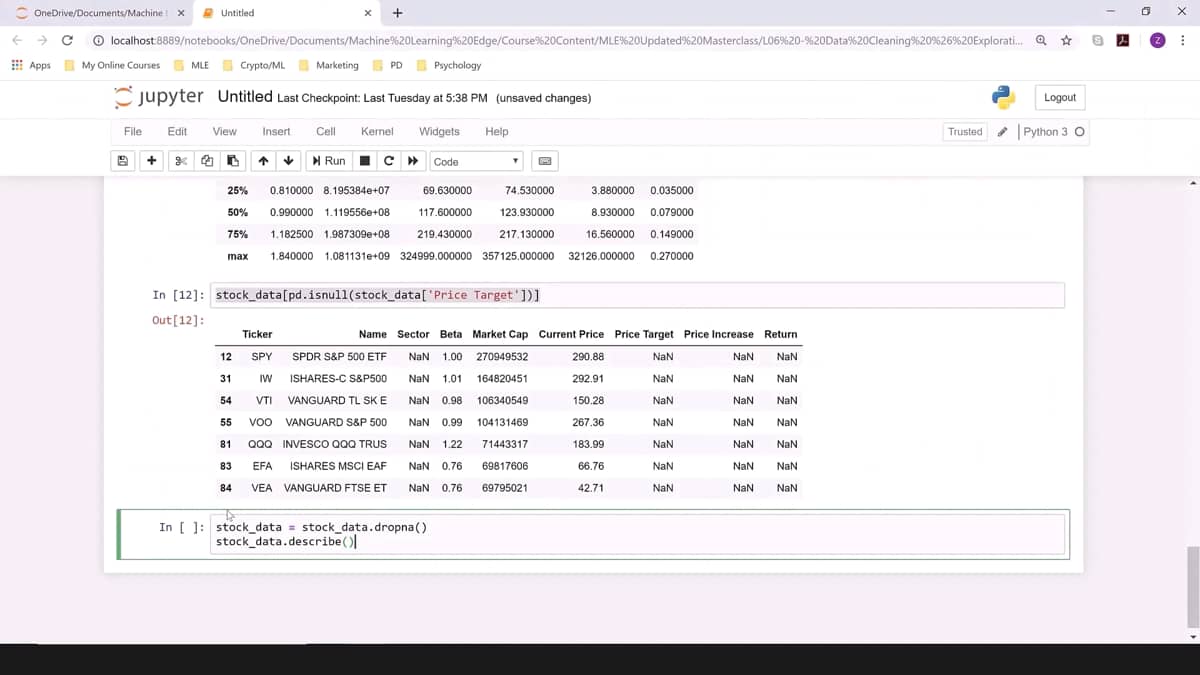
Task: Close the Untitled browser tab
Action: (368, 13)
